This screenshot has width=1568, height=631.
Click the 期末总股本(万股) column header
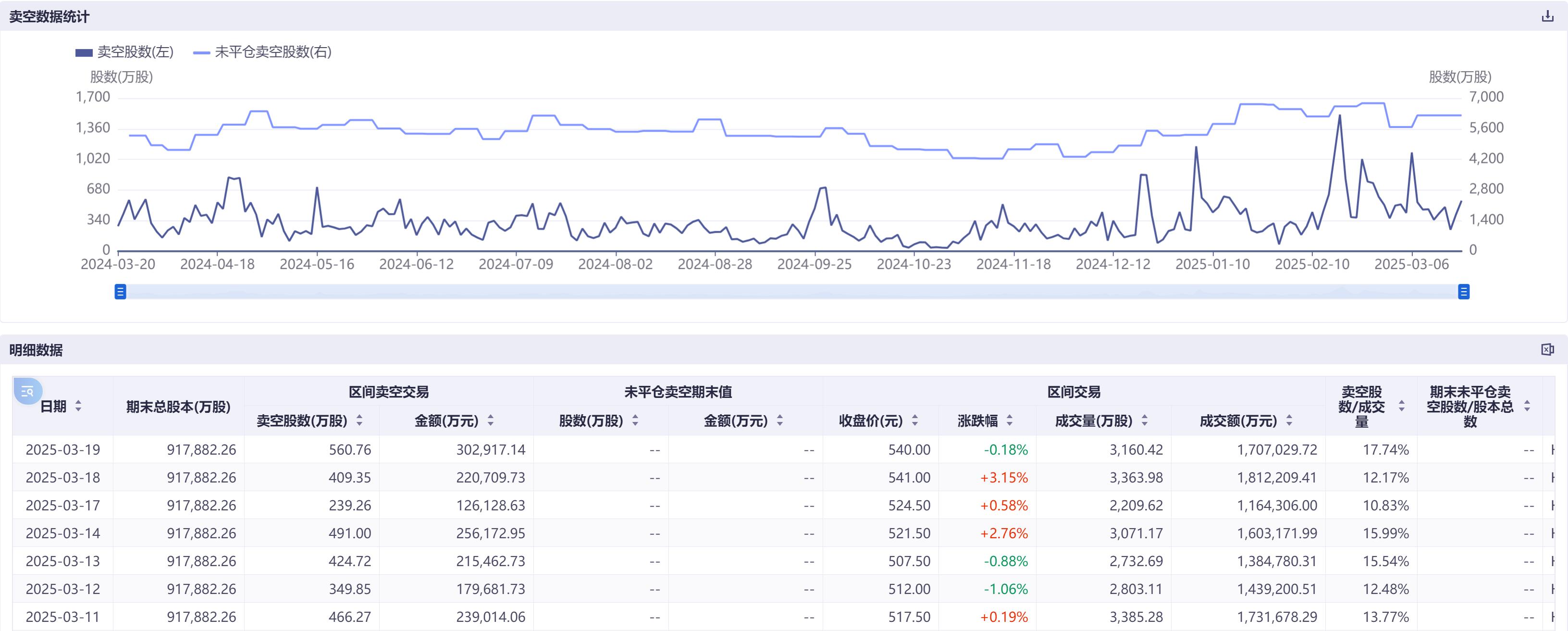point(178,407)
